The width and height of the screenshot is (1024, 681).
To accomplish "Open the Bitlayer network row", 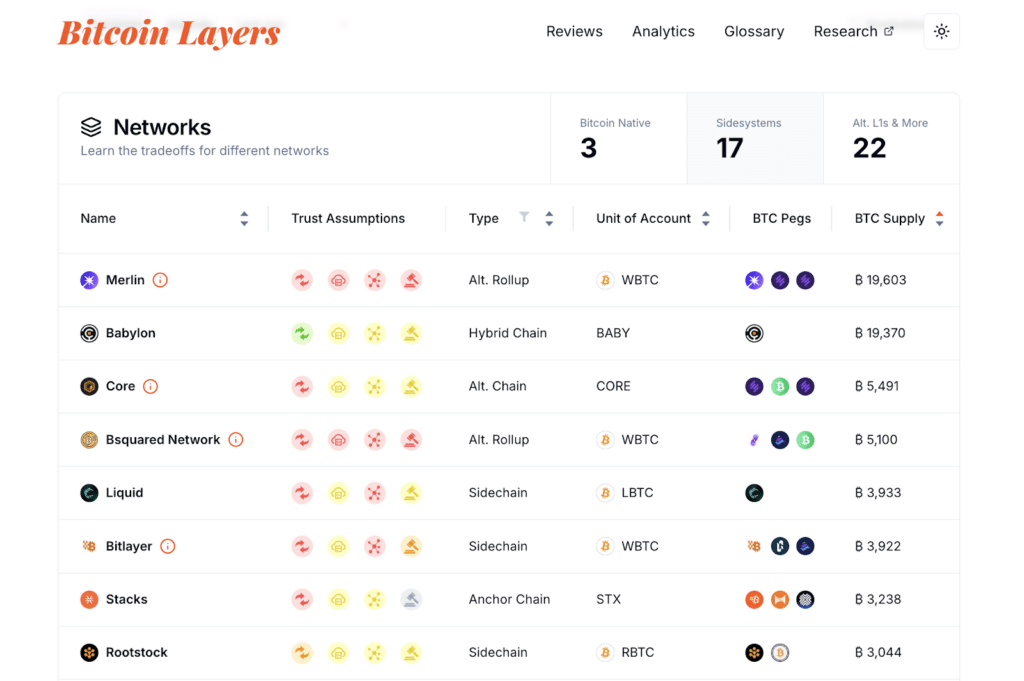I will [509, 546].
